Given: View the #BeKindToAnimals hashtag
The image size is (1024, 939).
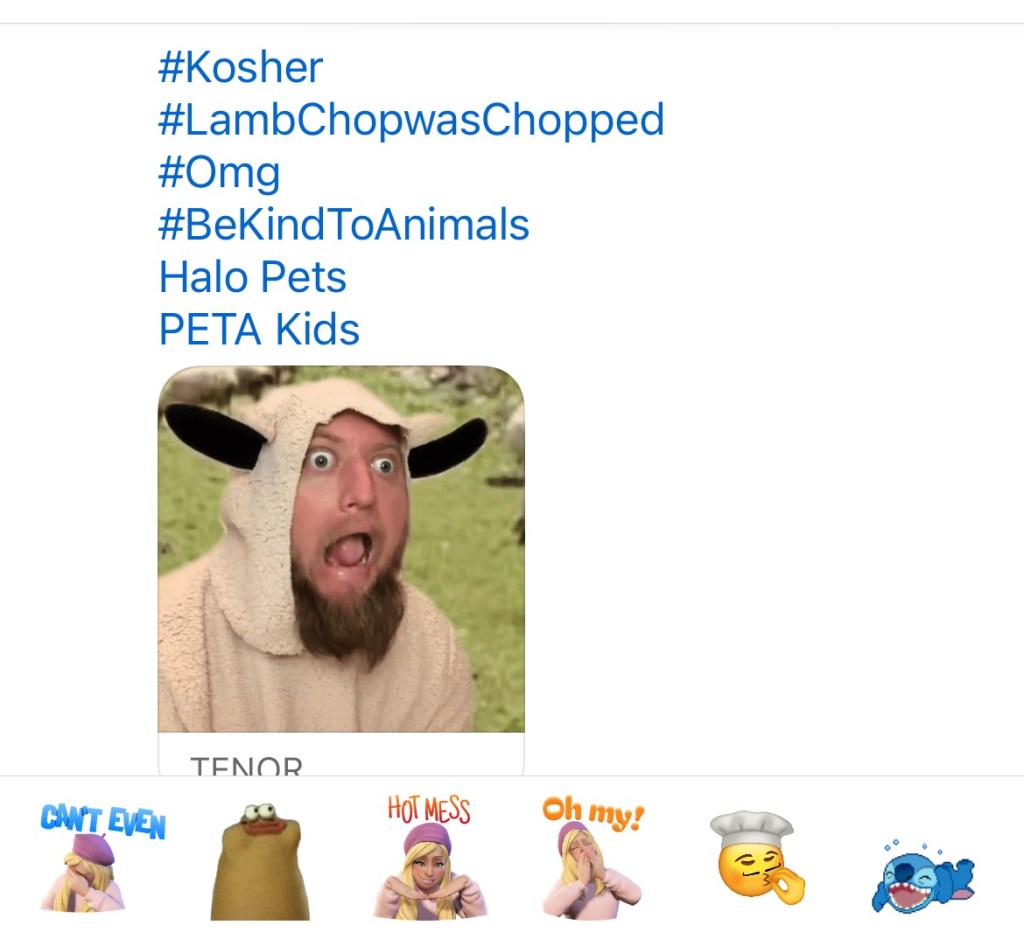Looking at the screenshot, I should pos(344,225).
